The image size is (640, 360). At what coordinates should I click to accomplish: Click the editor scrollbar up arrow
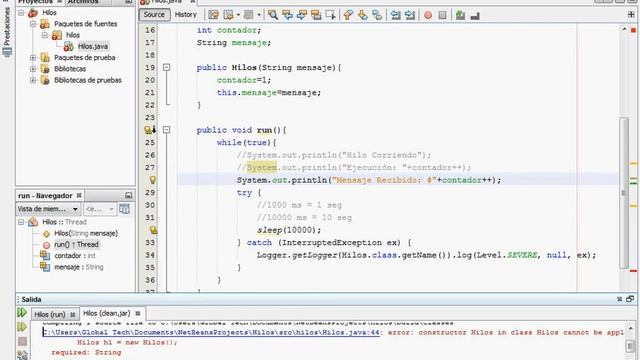click(x=624, y=29)
